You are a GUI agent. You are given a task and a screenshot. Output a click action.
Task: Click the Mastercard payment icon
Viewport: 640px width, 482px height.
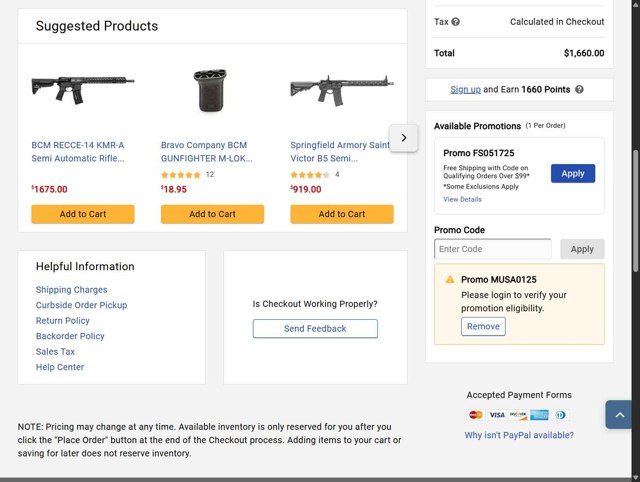pyautogui.click(x=476, y=415)
